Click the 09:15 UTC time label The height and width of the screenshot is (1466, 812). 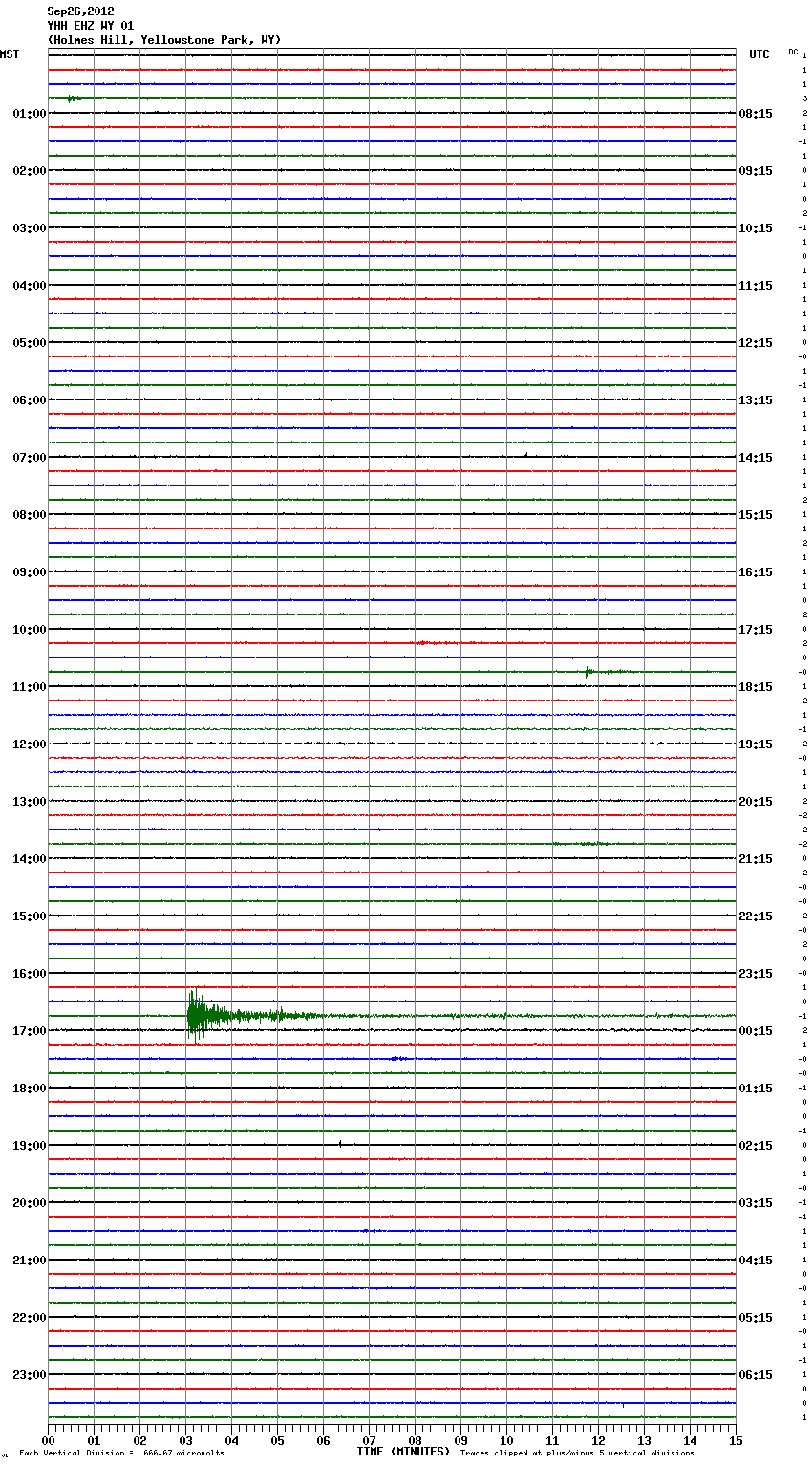tap(756, 171)
